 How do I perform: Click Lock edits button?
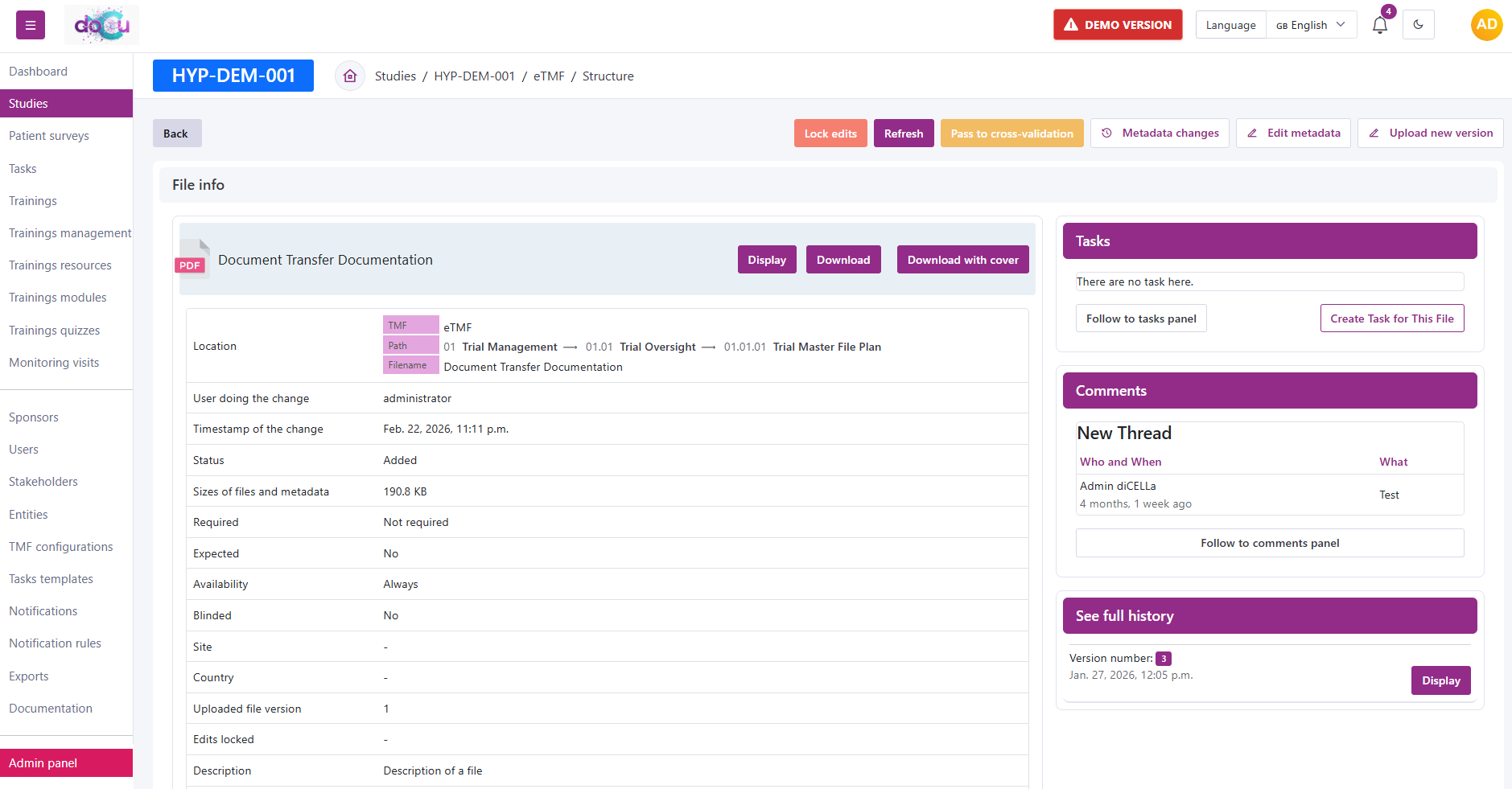(830, 134)
